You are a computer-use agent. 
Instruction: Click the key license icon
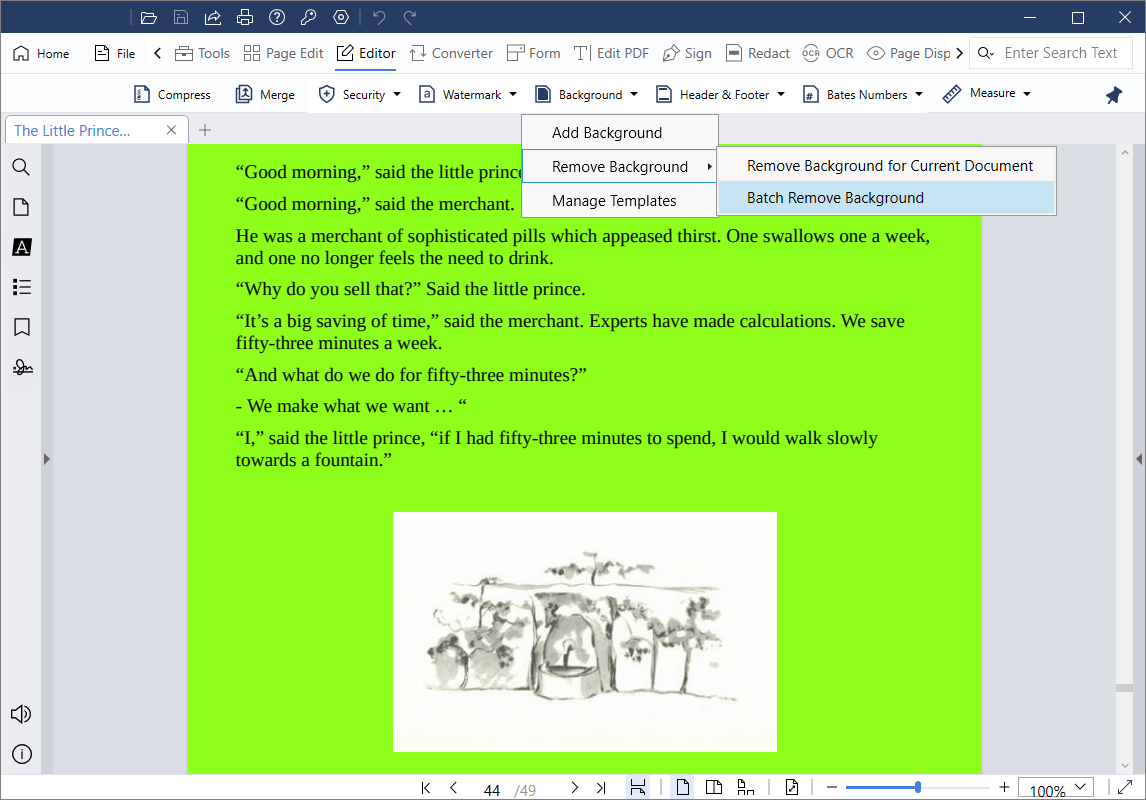(308, 18)
